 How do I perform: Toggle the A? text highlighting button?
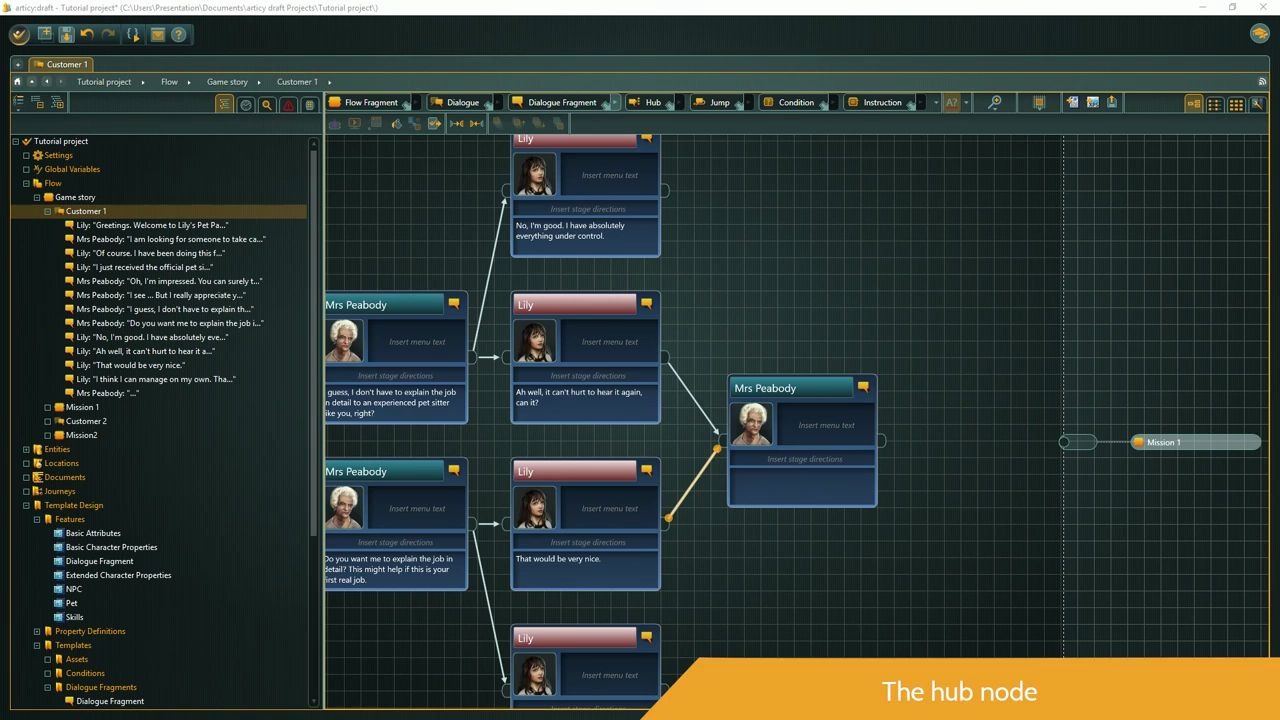pyautogui.click(x=952, y=102)
